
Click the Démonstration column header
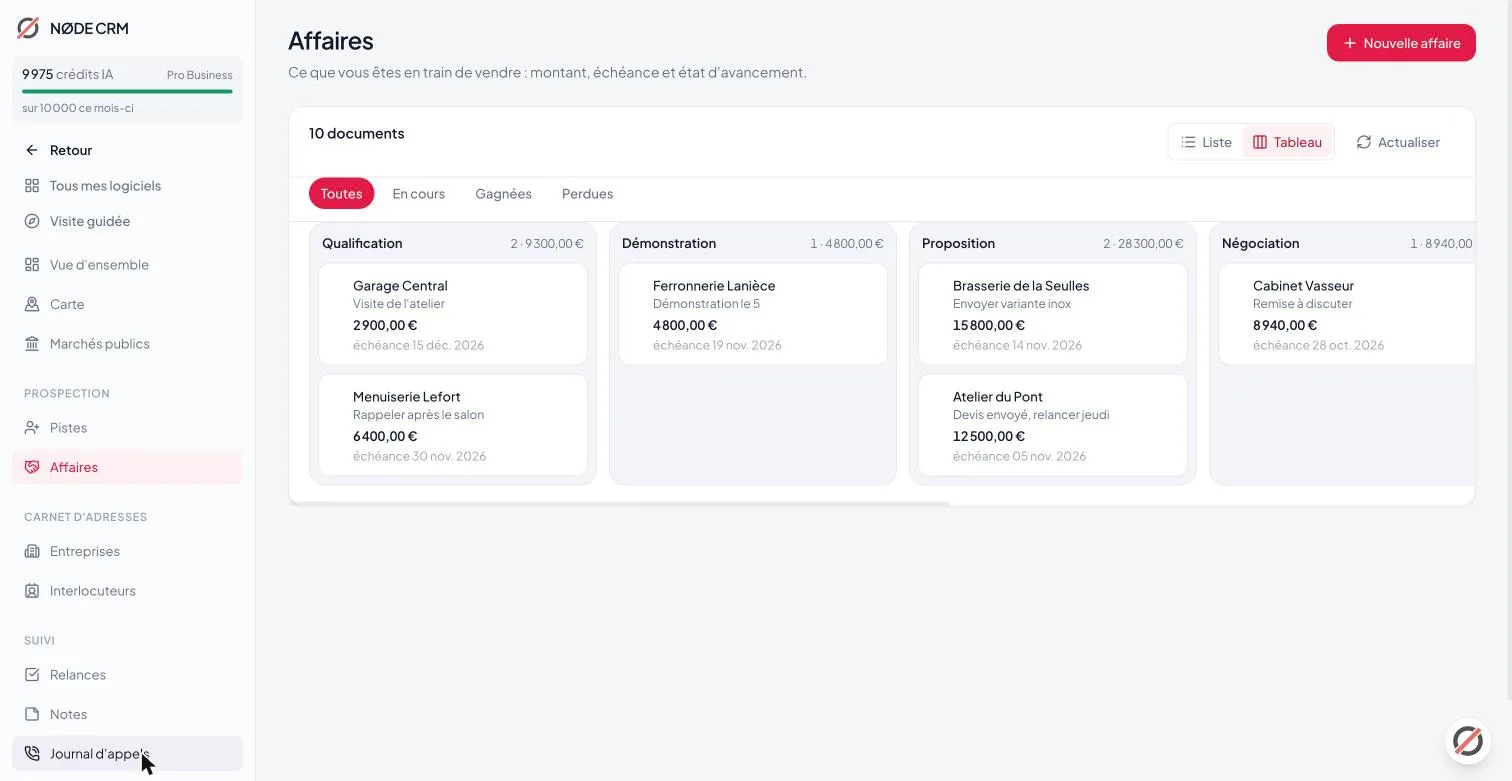669,243
